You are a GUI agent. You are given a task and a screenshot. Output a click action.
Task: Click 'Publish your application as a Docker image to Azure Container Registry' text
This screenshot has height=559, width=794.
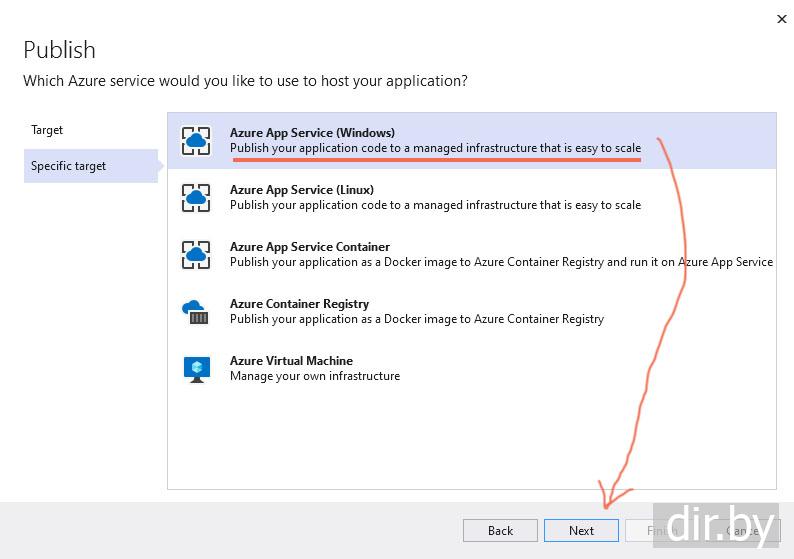pos(417,319)
